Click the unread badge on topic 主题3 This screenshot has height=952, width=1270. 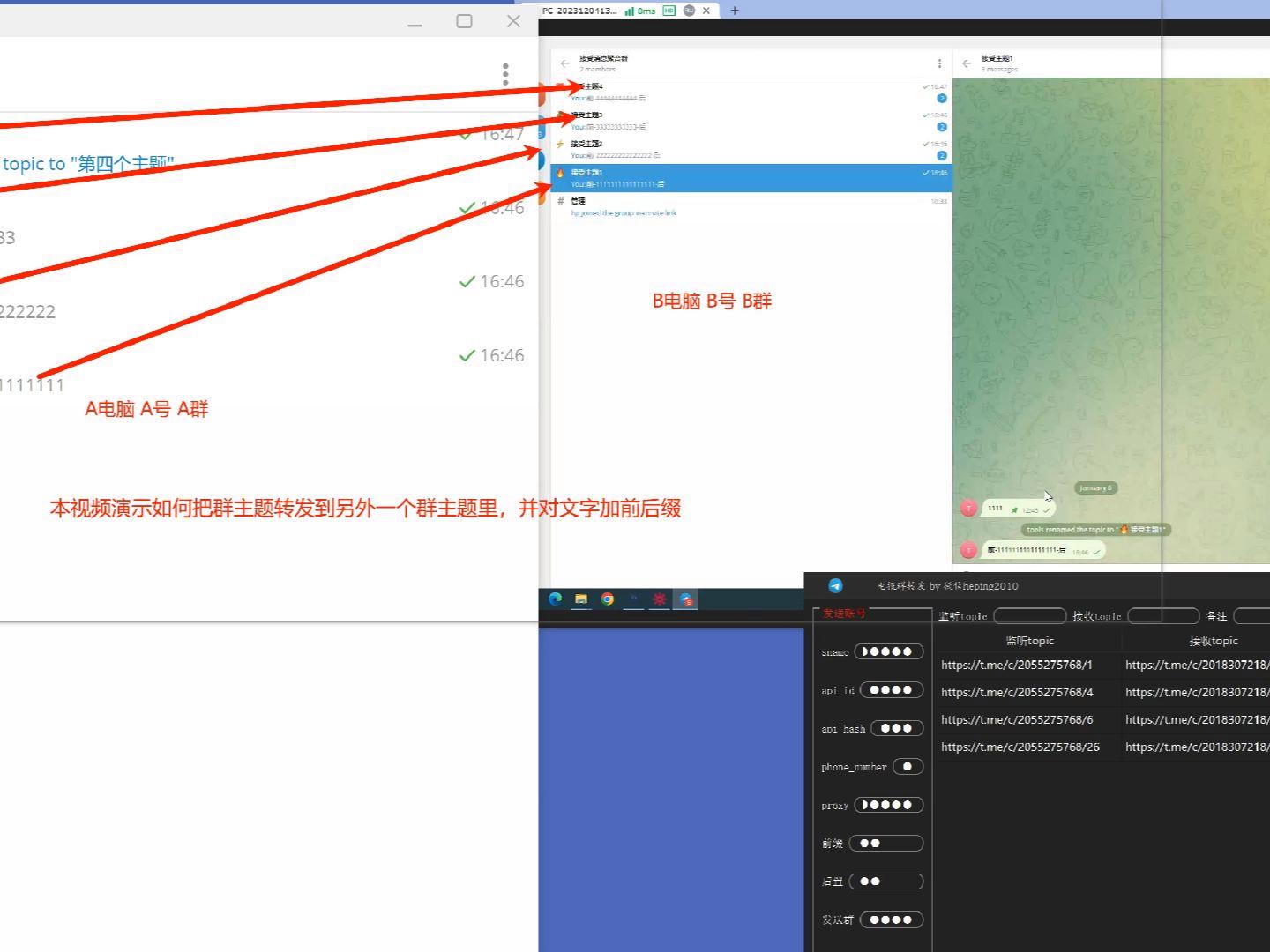941,127
